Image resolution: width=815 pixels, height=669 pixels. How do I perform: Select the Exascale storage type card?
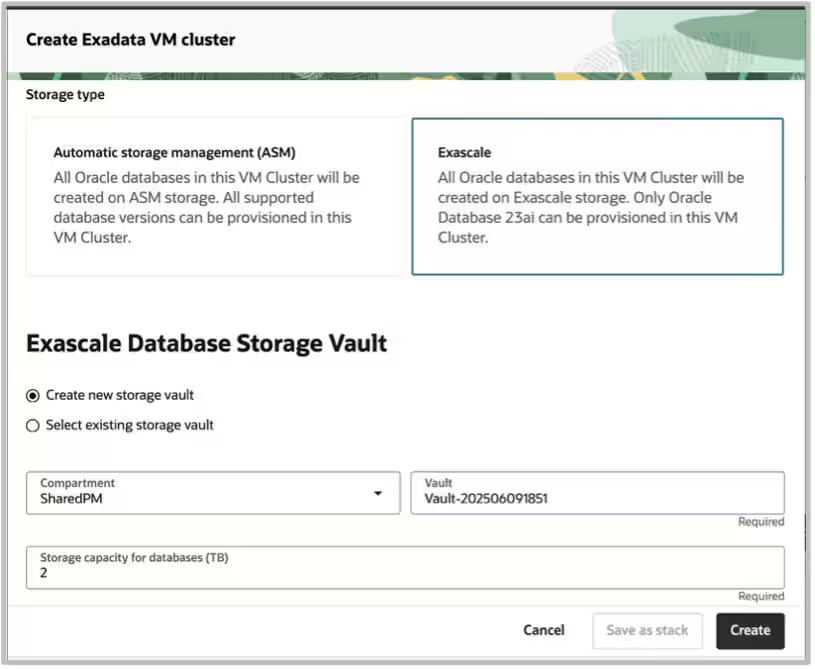click(x=598, y=197)
